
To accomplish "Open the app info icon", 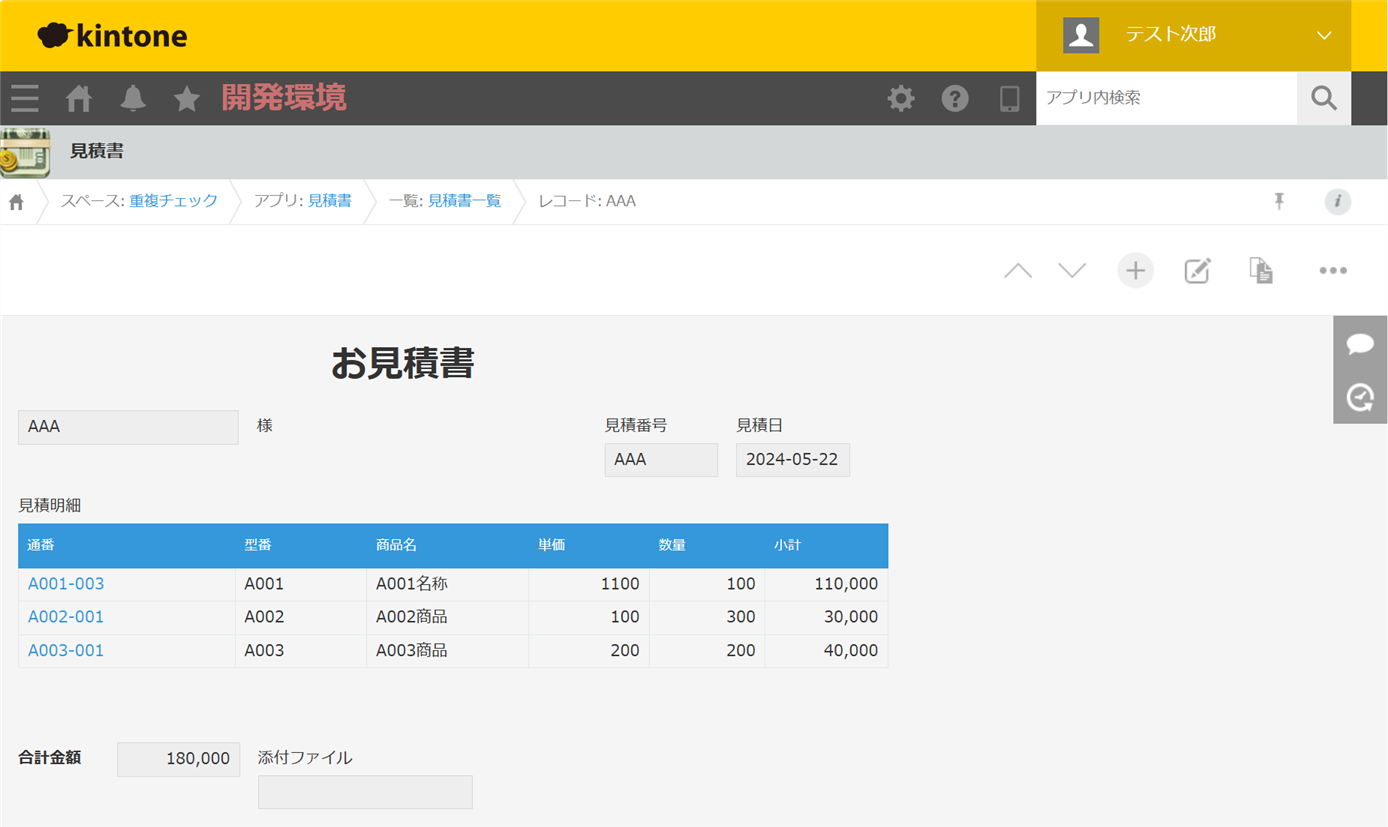I will [1338, 201].
